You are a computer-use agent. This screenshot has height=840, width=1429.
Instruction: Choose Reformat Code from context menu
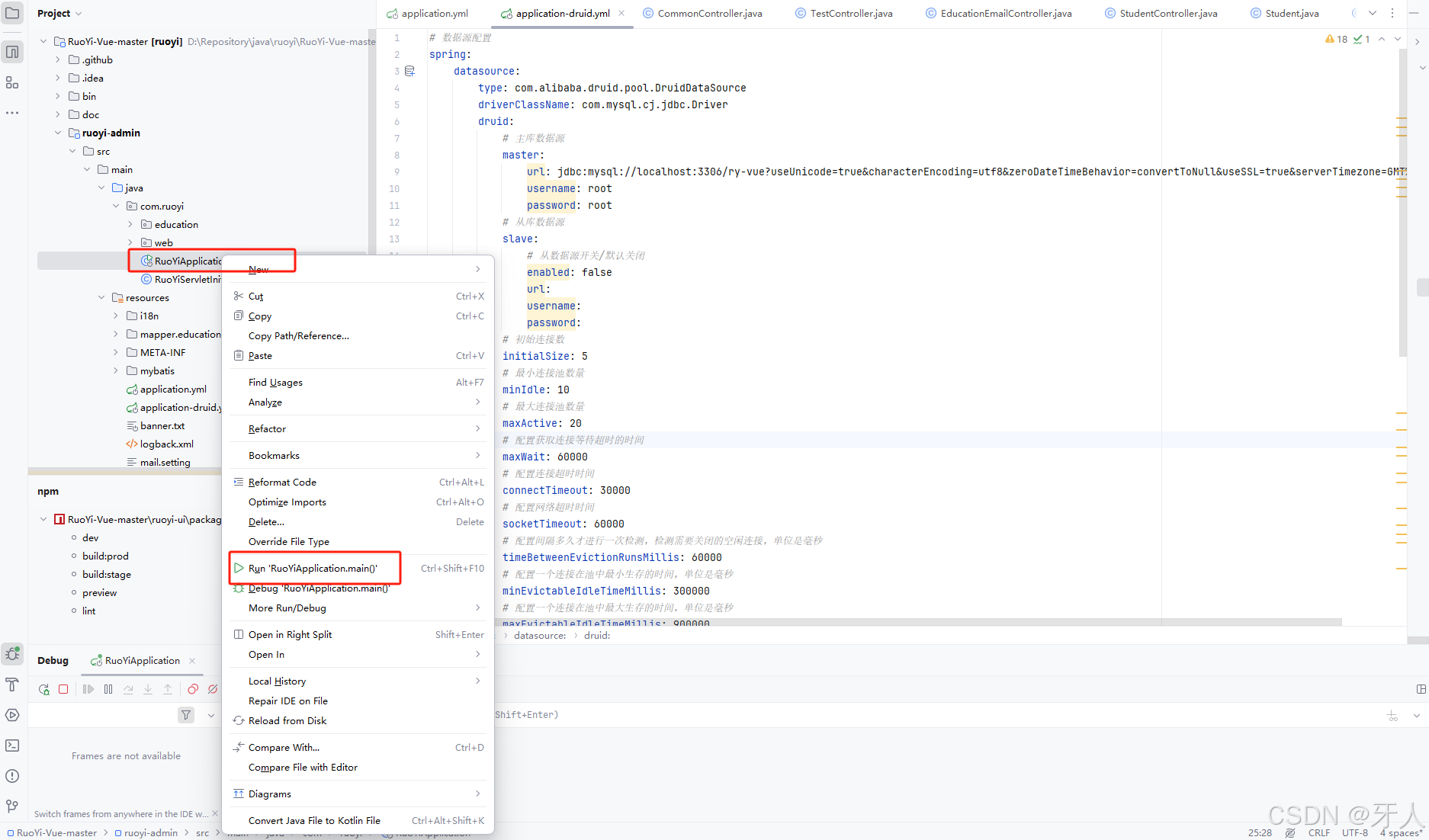pos(358,482)
